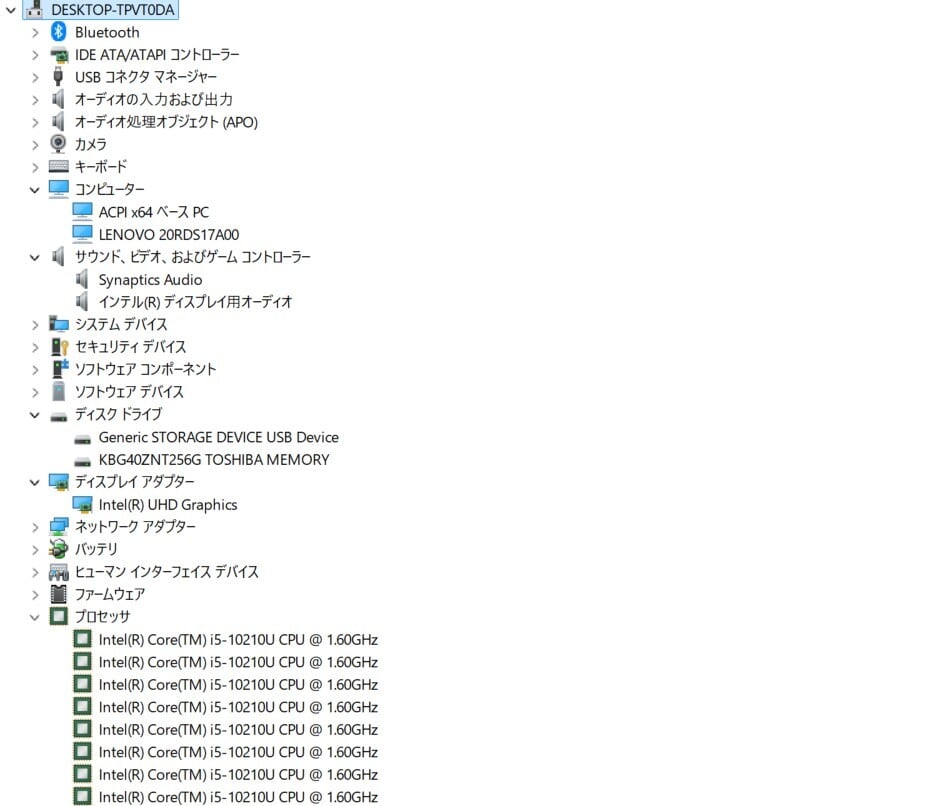
Task: Click the computer icon beside DESKTOP-TPVT0DA
Action: (x=35, y=9)
